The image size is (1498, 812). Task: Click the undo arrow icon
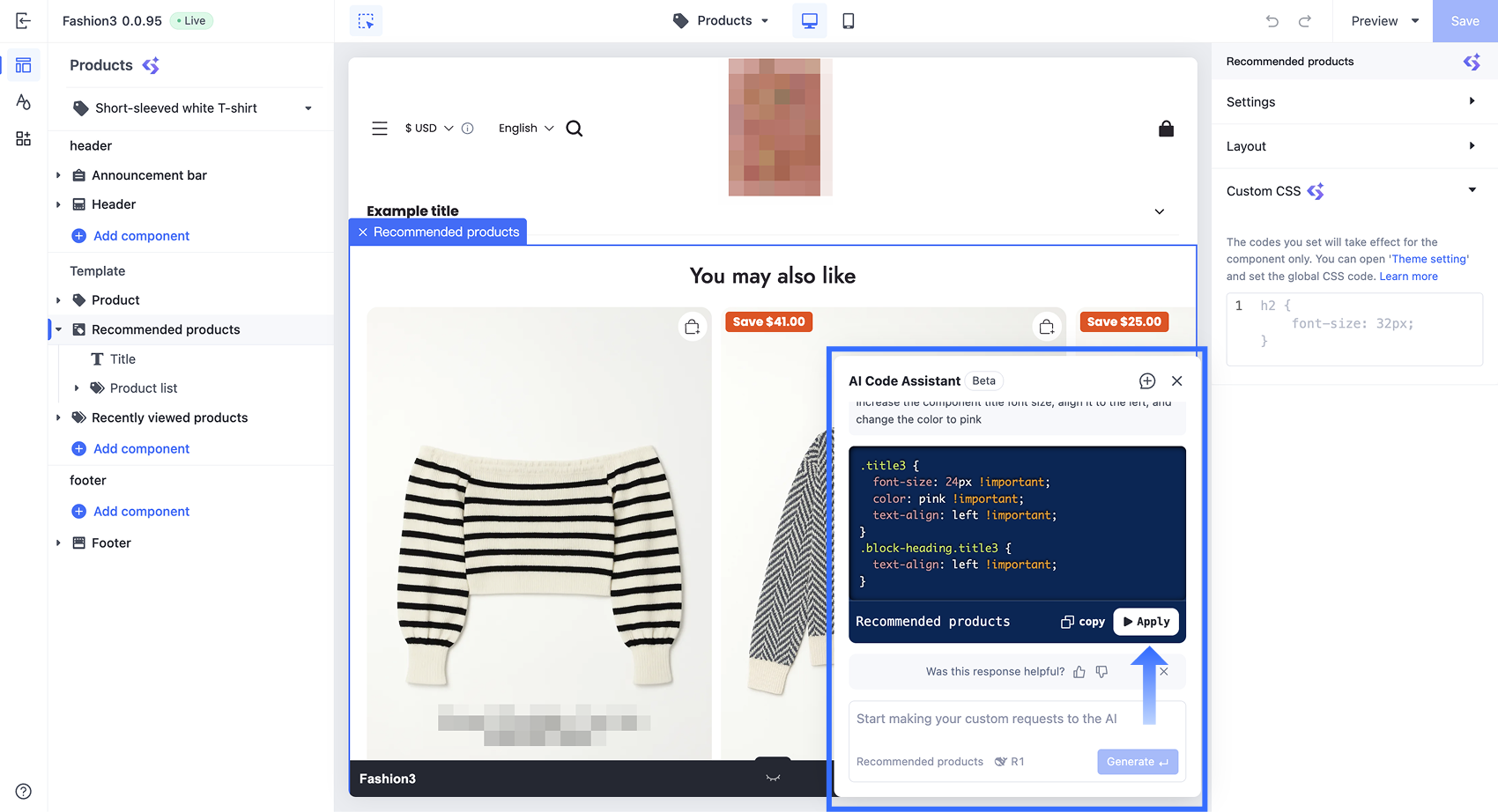(x=1272, y=21)
